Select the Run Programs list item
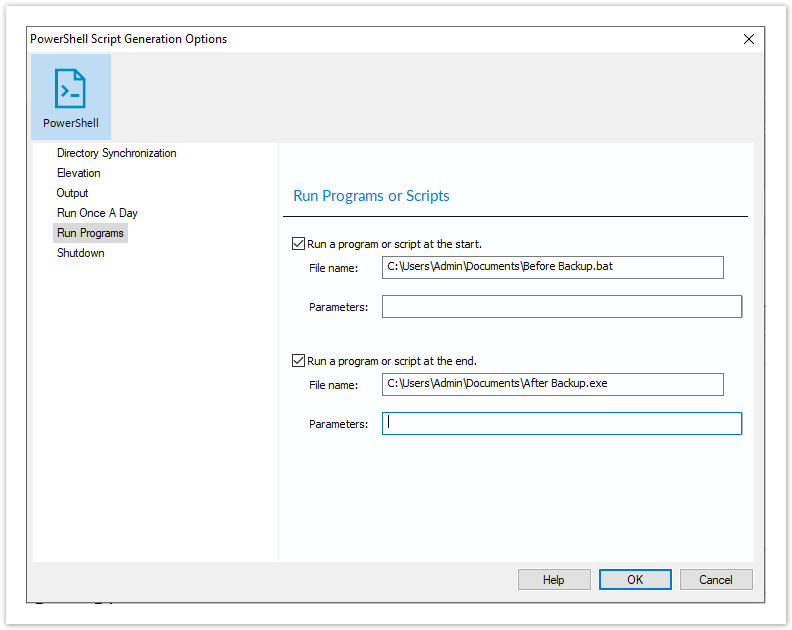This screenshot has height=630, width=792. [90, 233]
